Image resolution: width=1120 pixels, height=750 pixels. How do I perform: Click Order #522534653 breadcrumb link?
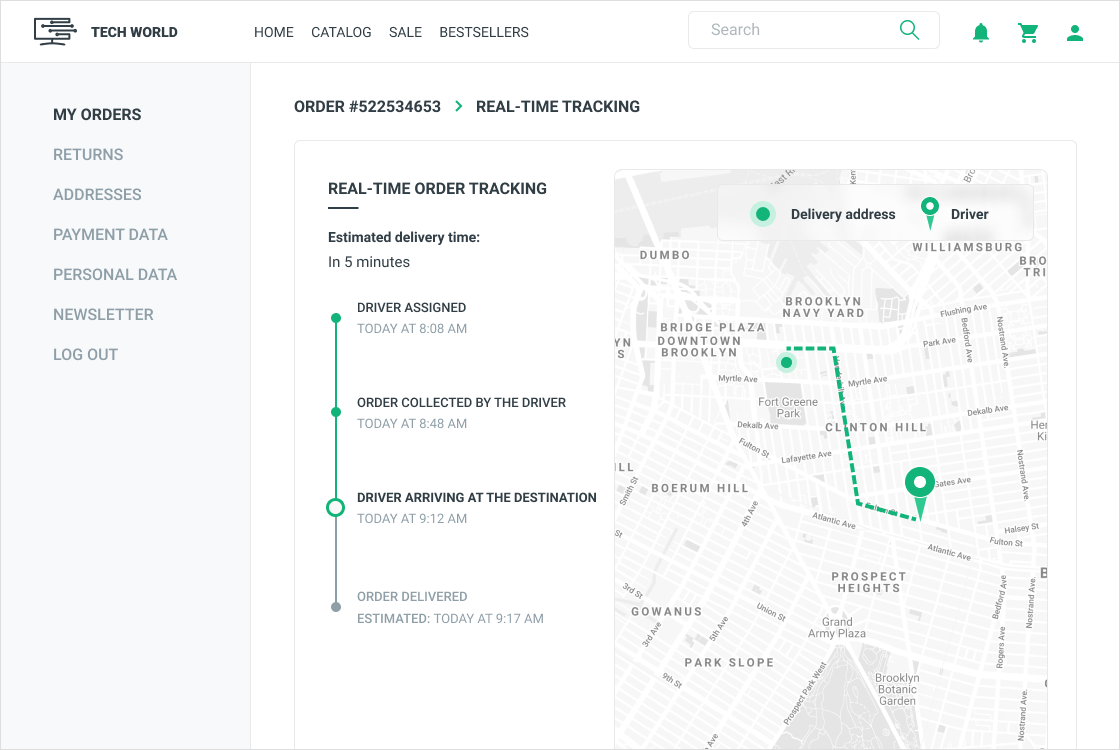coord(367,106)
